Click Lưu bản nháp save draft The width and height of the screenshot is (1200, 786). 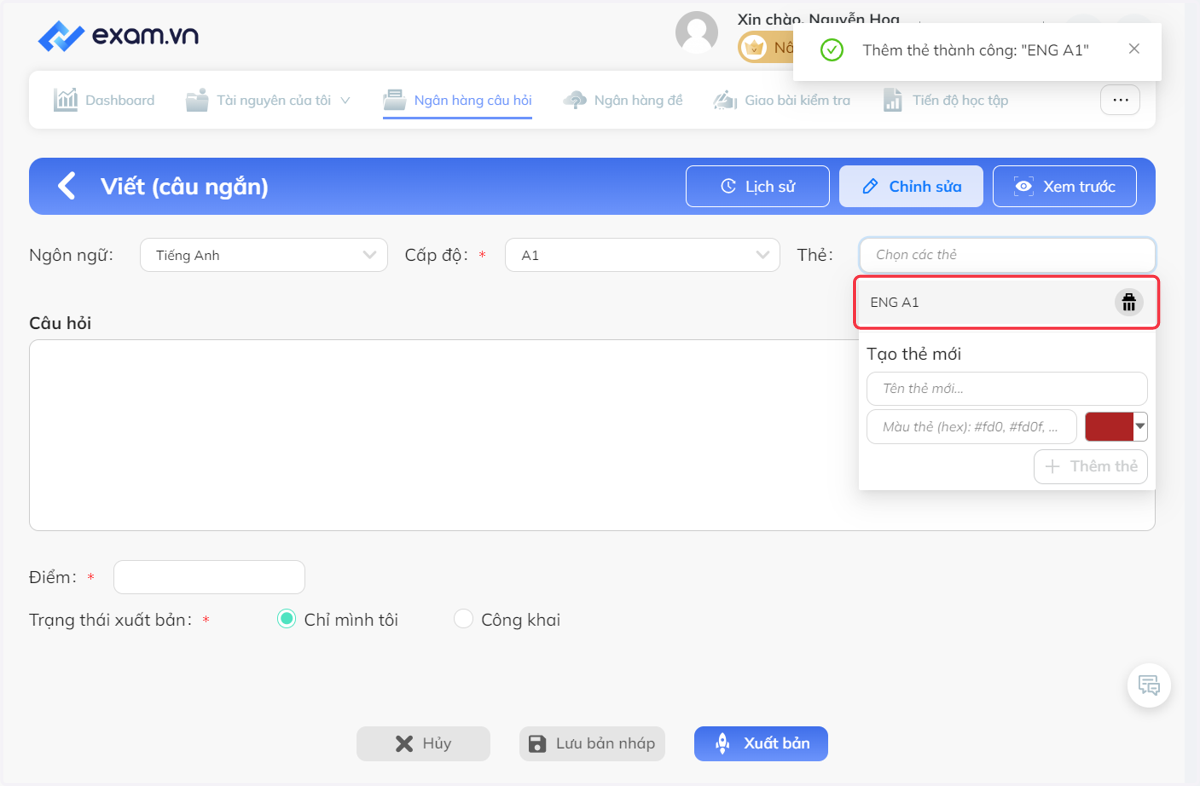592,744
